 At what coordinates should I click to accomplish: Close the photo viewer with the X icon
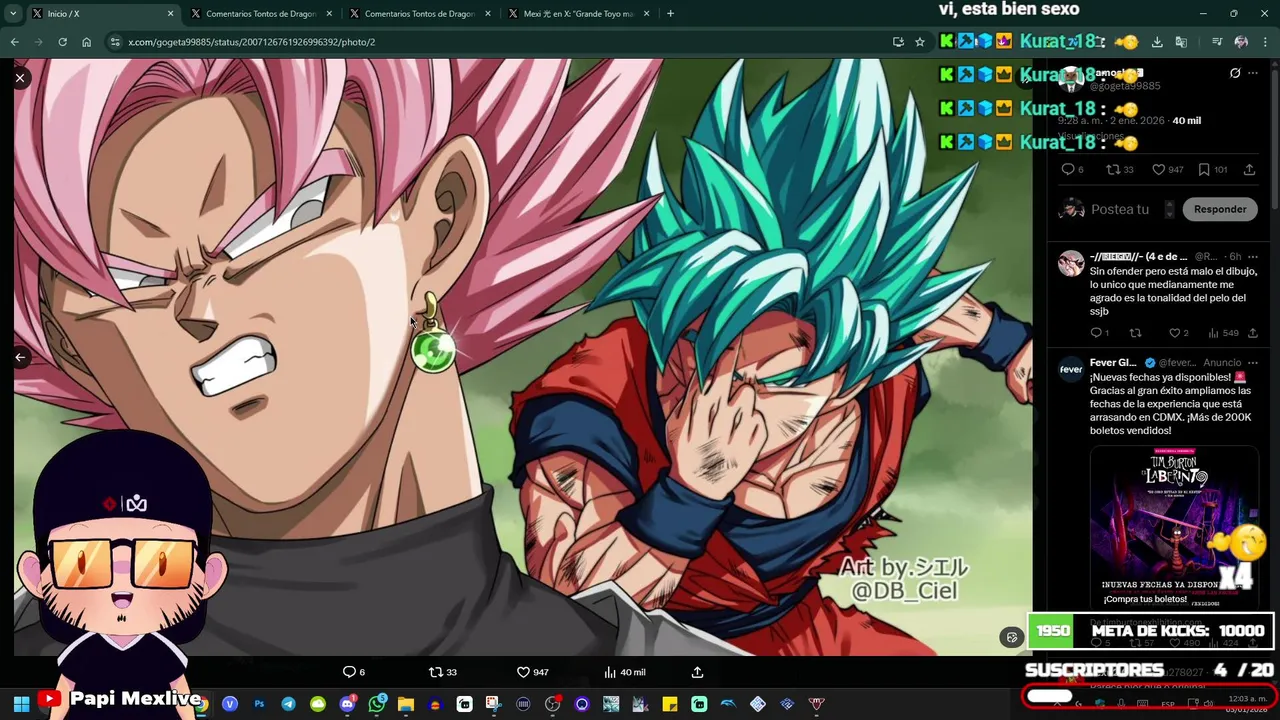coord(20,77)
